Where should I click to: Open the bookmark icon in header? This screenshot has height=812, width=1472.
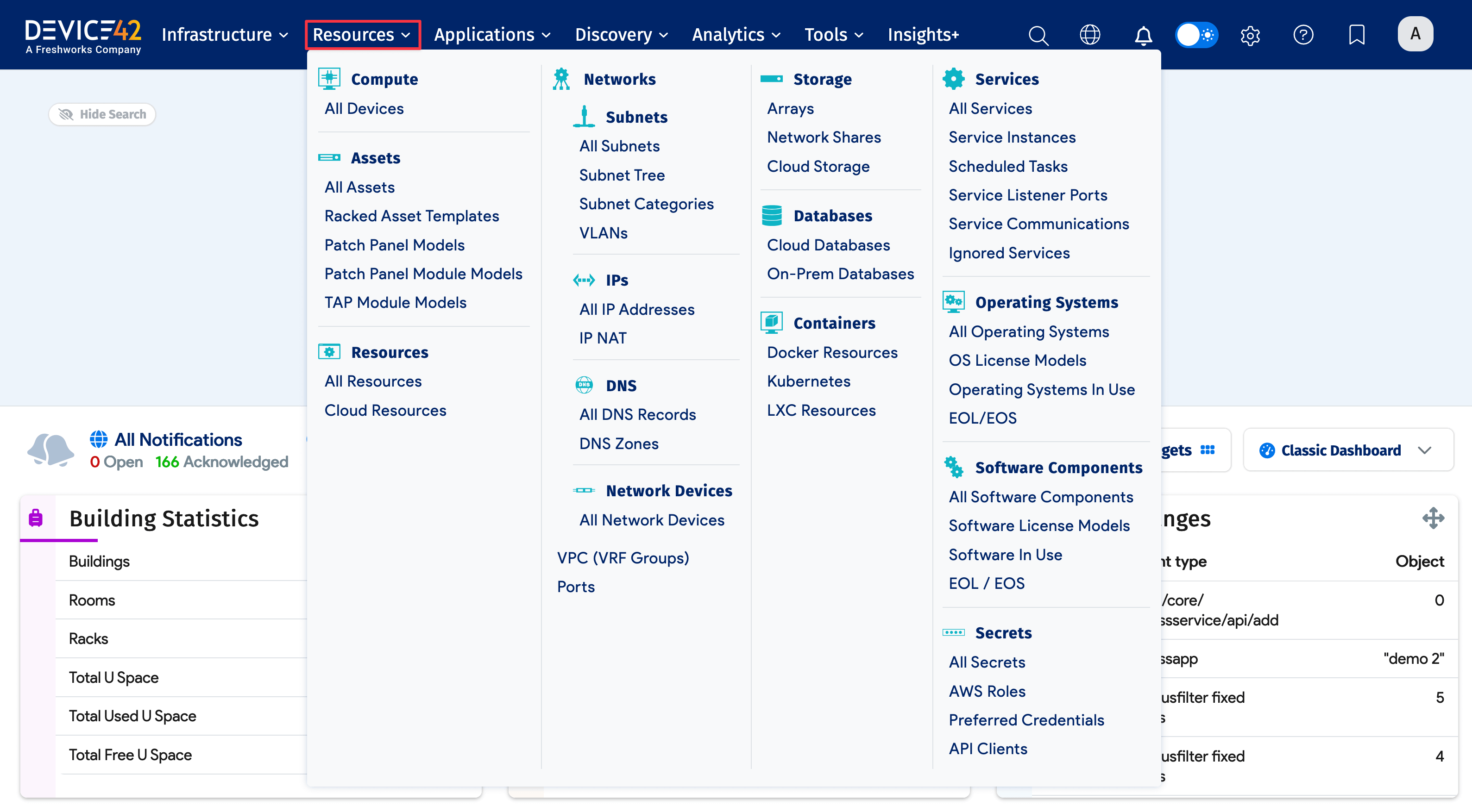[x=1357, y=35]
